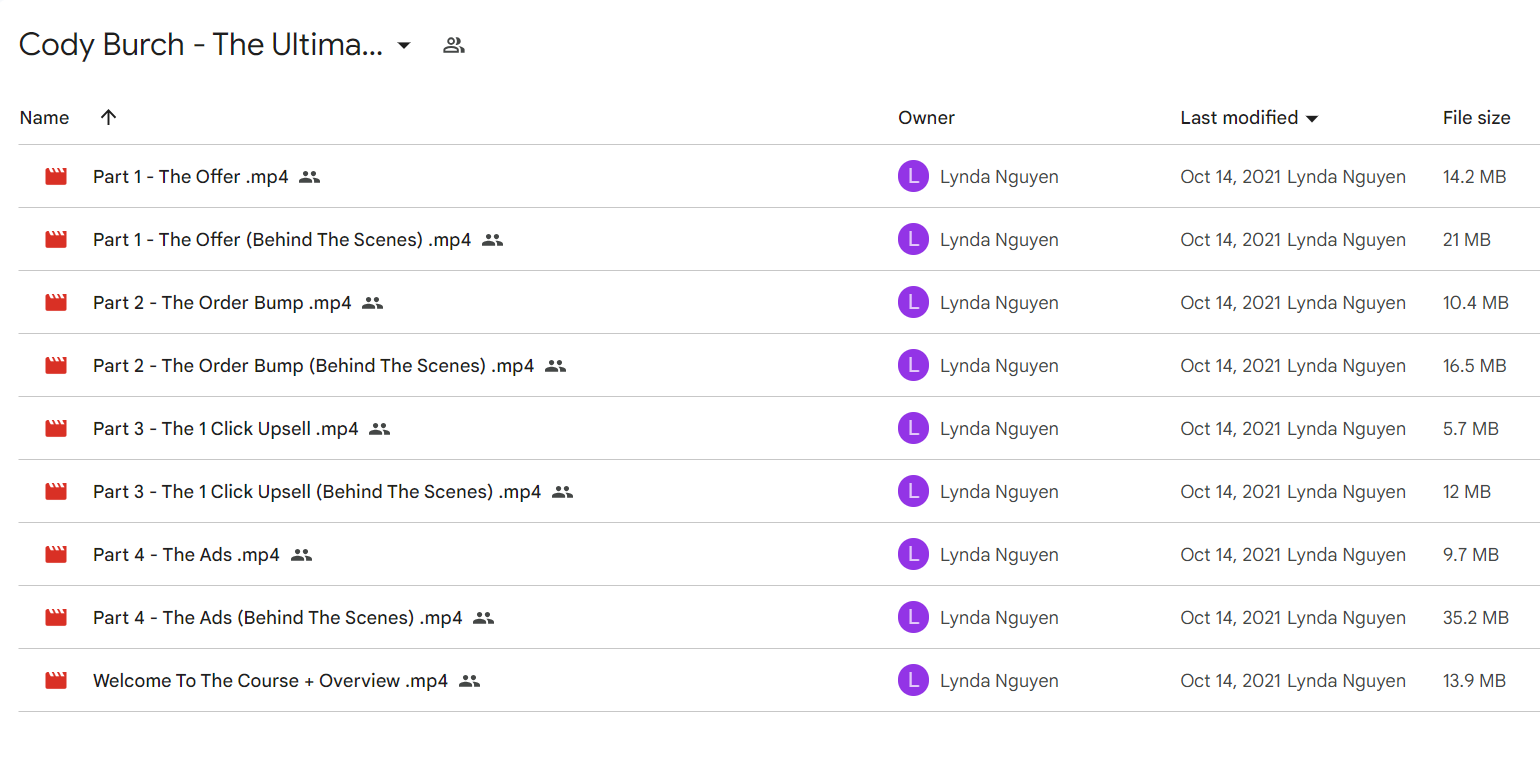
Task: Click the 21 MB file size
Action: coord(1466,240)
